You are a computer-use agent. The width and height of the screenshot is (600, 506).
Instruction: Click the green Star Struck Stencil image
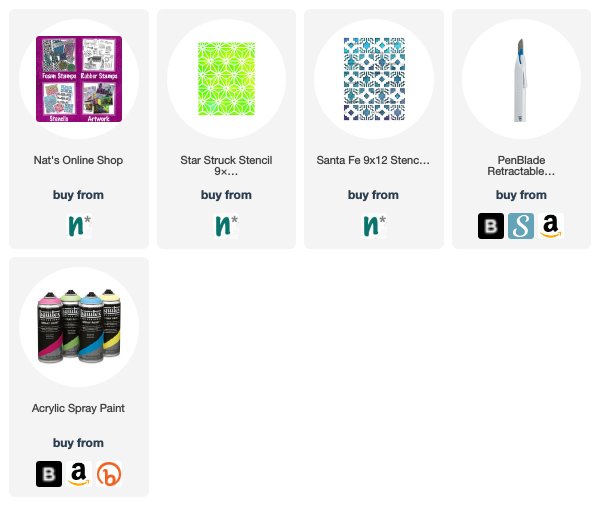point(226,79)
